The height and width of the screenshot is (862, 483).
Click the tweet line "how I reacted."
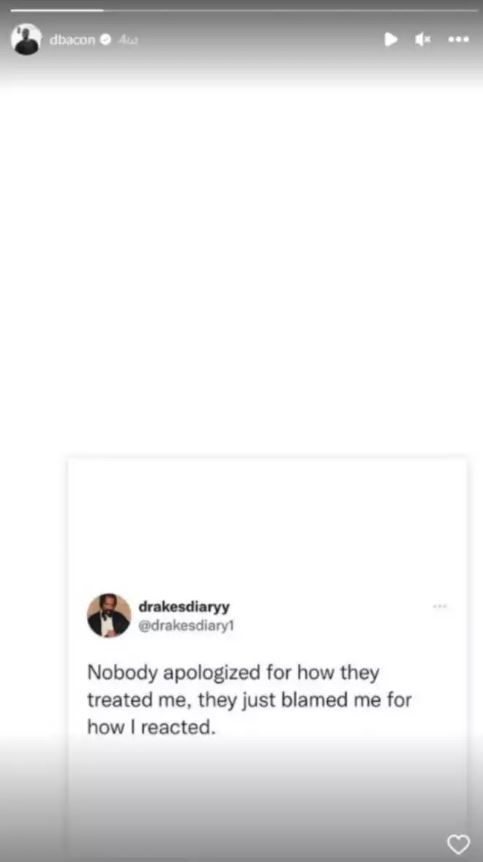[149, 727]
